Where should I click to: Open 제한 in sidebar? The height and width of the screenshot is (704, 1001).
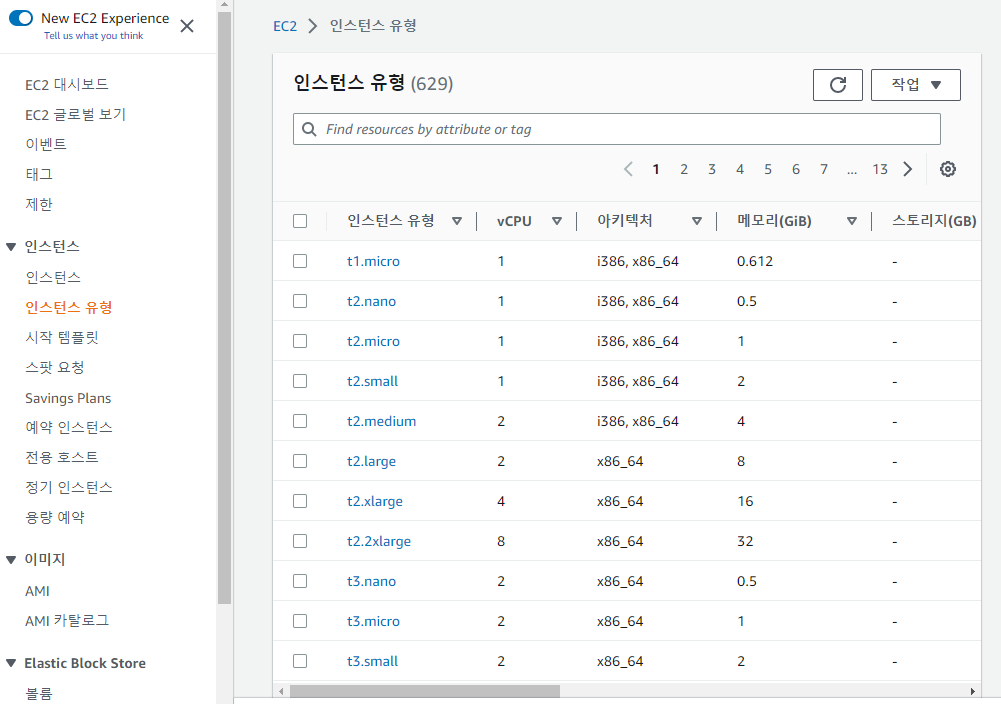(x=39, y=204)
